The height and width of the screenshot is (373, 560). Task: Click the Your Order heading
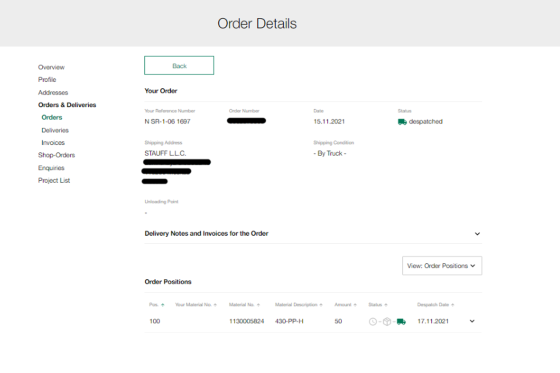tap(161, 91)
